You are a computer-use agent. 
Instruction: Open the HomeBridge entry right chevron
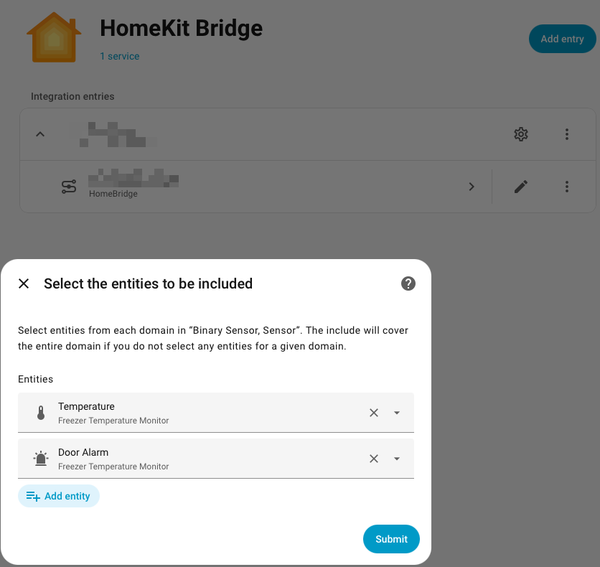click(472, 187)
